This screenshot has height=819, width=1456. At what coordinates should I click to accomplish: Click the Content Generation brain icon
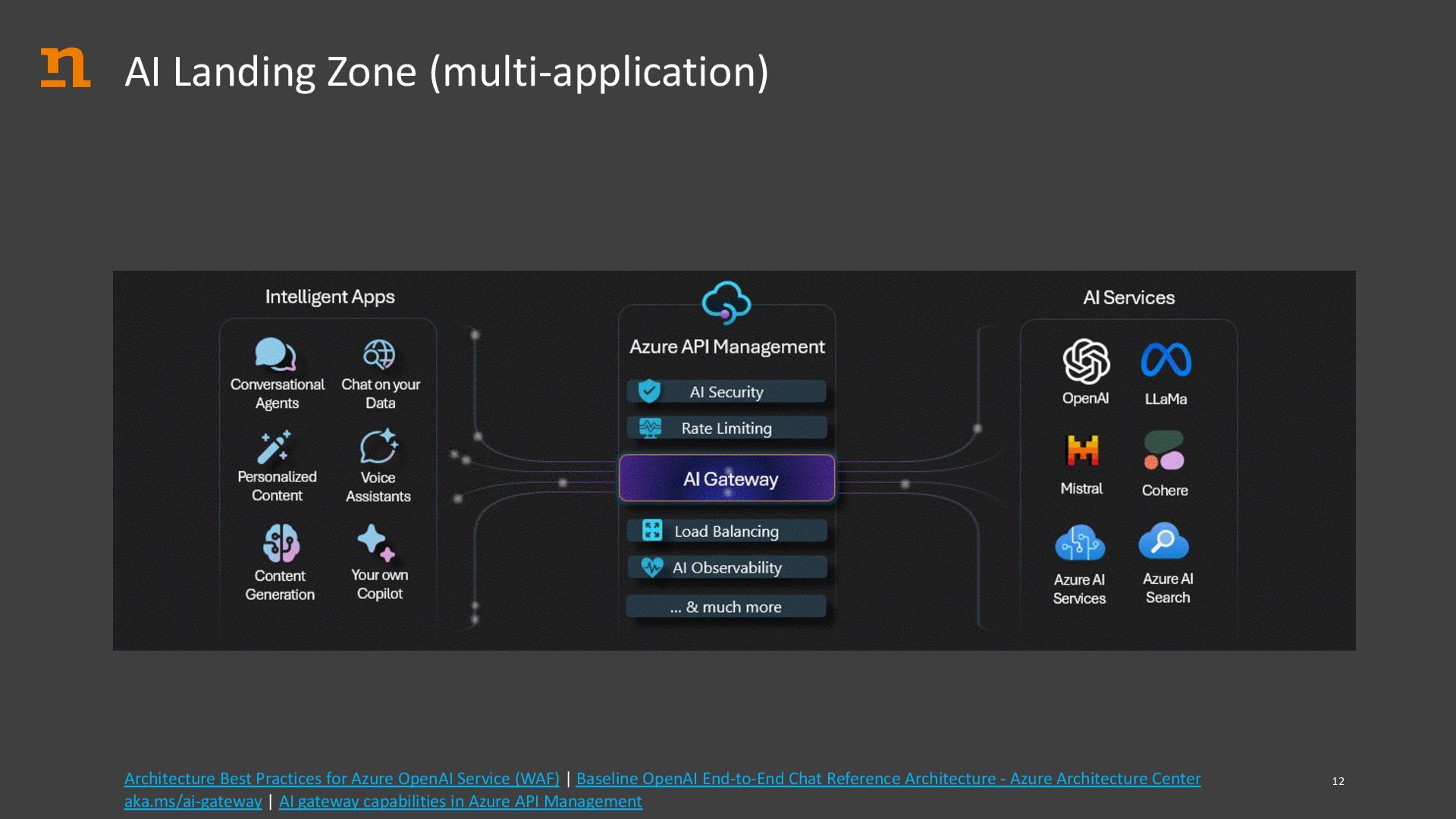point(281,543)
